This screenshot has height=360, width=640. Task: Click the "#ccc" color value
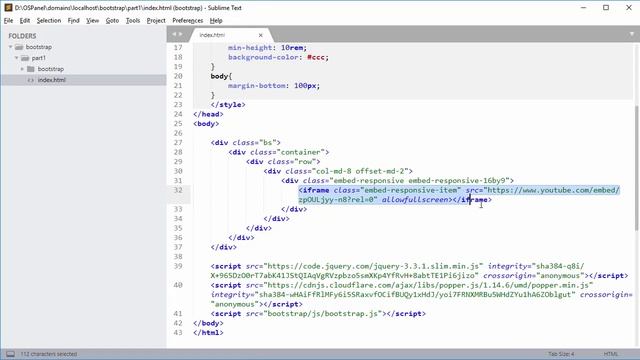316,57
